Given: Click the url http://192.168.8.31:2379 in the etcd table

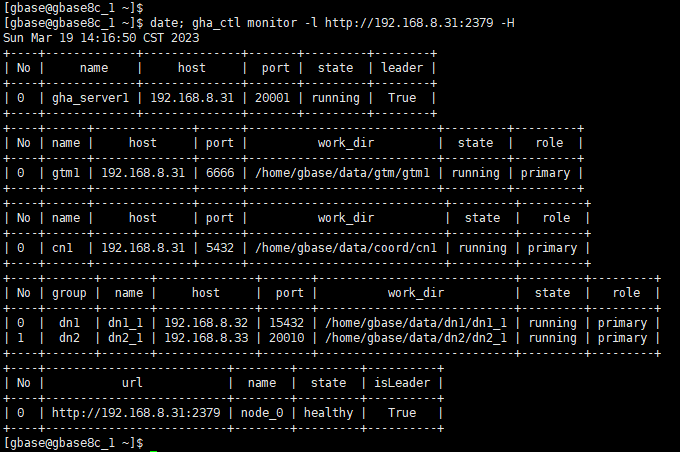Looking at the screenshot, I should click(x=136, y=413).
